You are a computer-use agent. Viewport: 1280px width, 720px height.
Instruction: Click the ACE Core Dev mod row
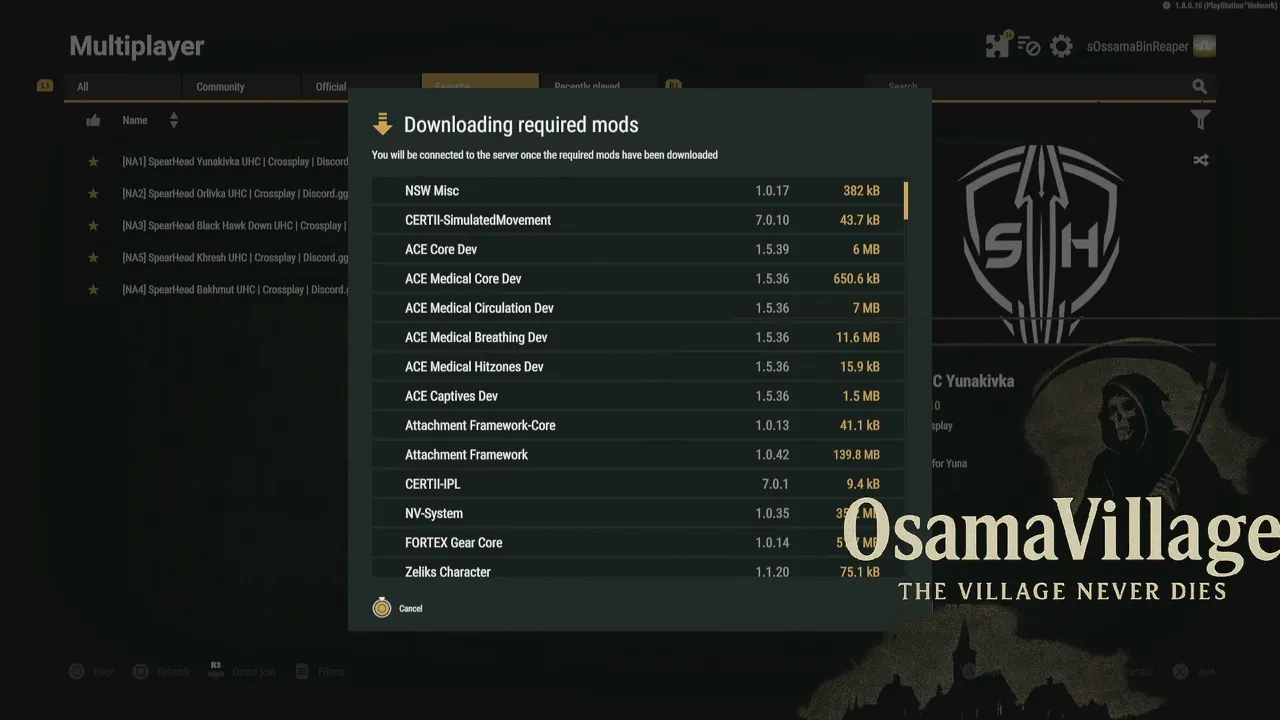pyautogui.click(x=637, y=249)
